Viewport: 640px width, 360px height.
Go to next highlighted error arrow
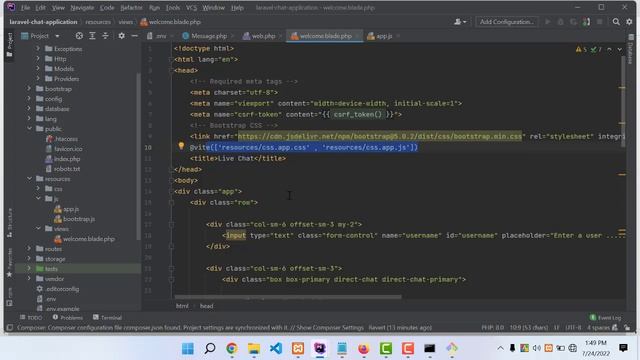pyautogui.click(x=620, y=49)
